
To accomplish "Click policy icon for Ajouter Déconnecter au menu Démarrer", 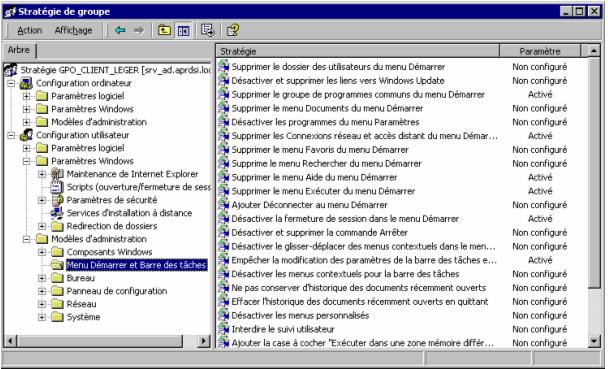I will (223, 205).
